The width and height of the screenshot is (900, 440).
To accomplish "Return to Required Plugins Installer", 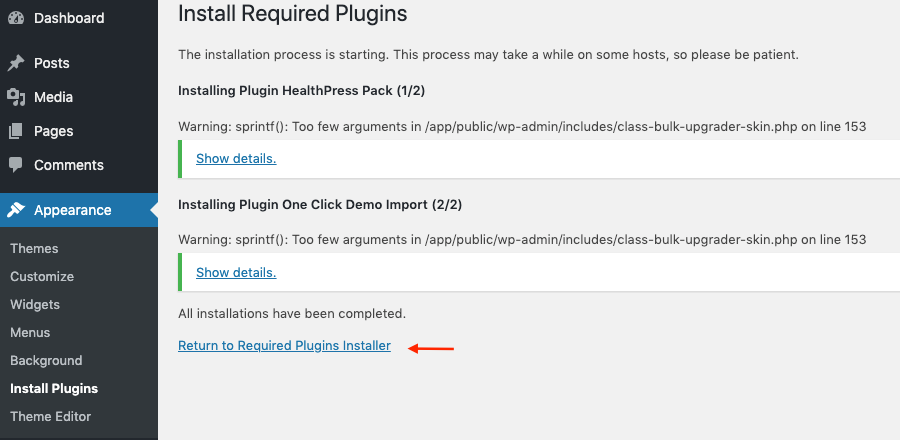I will [x=284, y=346].
